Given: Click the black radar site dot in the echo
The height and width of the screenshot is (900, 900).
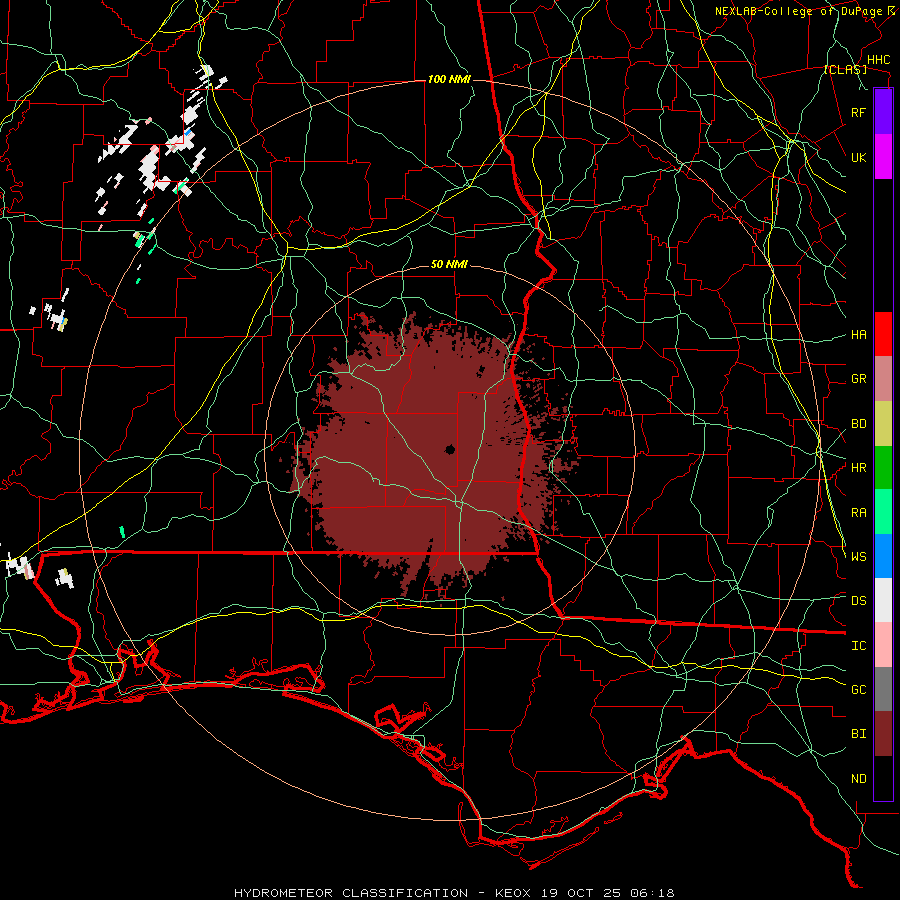Looking at the screenshot, I should pyautogui.click(x=450, y=449).
